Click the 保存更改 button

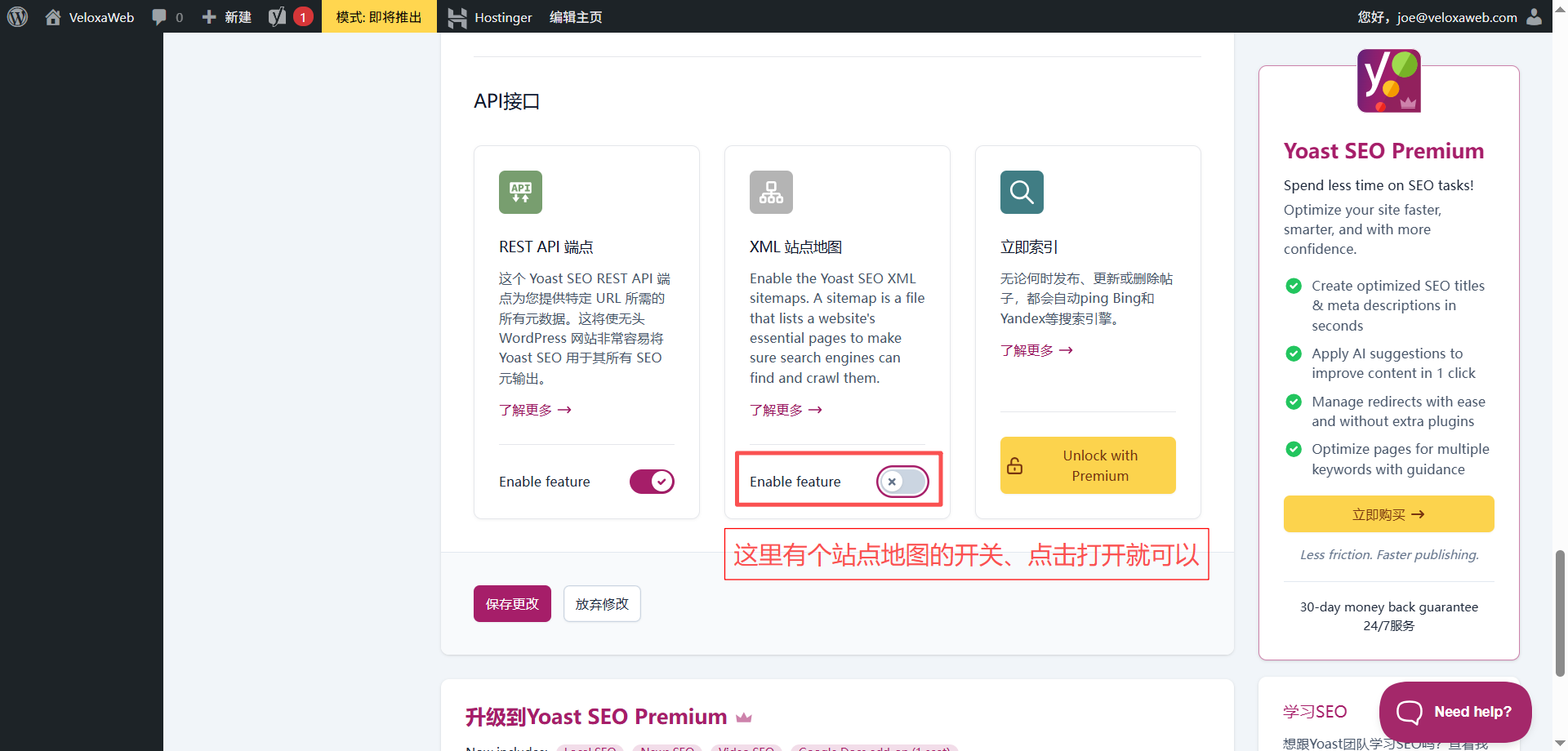(512, 603)
